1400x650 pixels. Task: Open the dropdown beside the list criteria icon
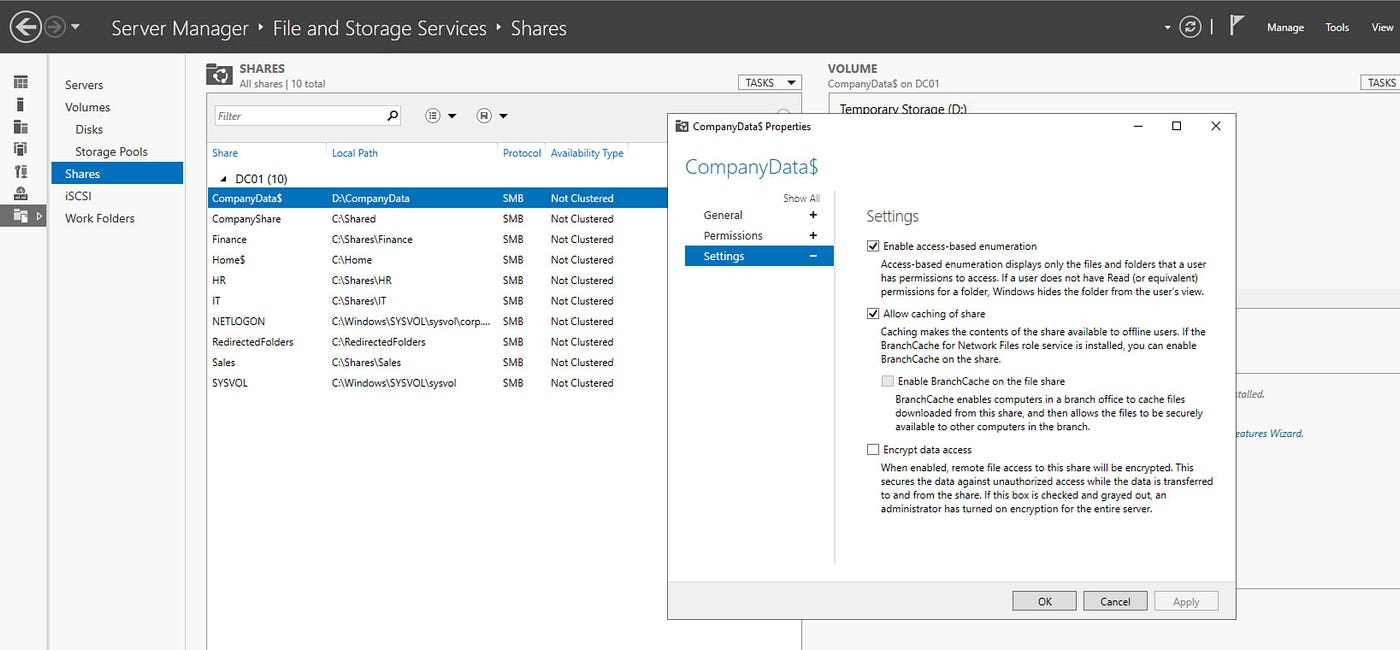tap(452, 117)
